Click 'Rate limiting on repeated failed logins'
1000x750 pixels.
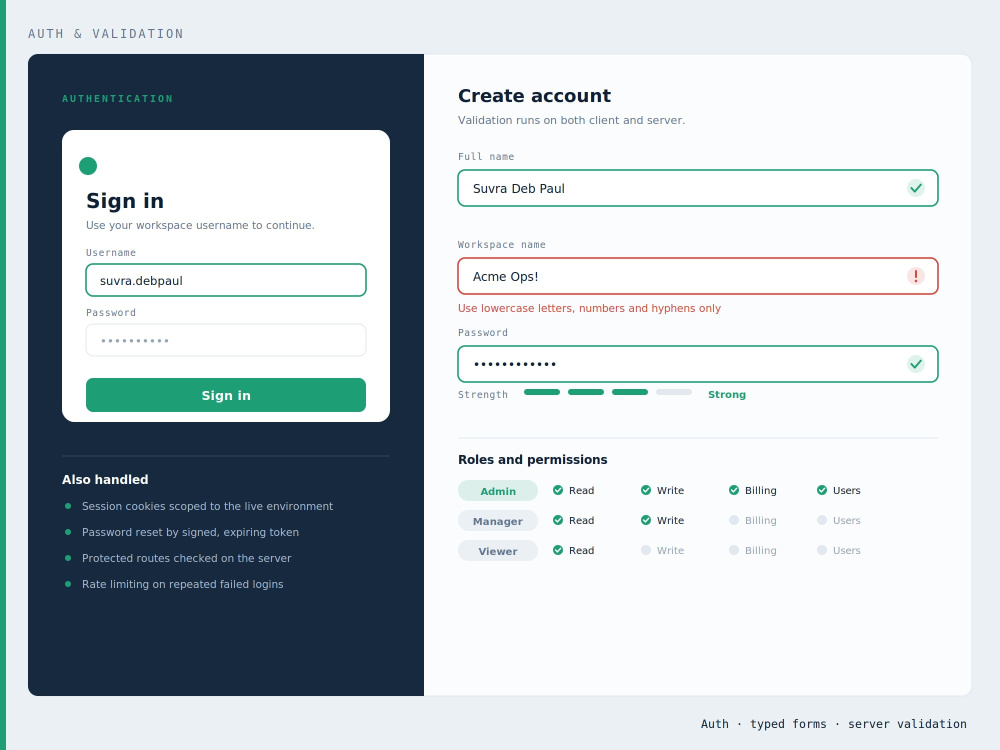click(x=182, y=584)
